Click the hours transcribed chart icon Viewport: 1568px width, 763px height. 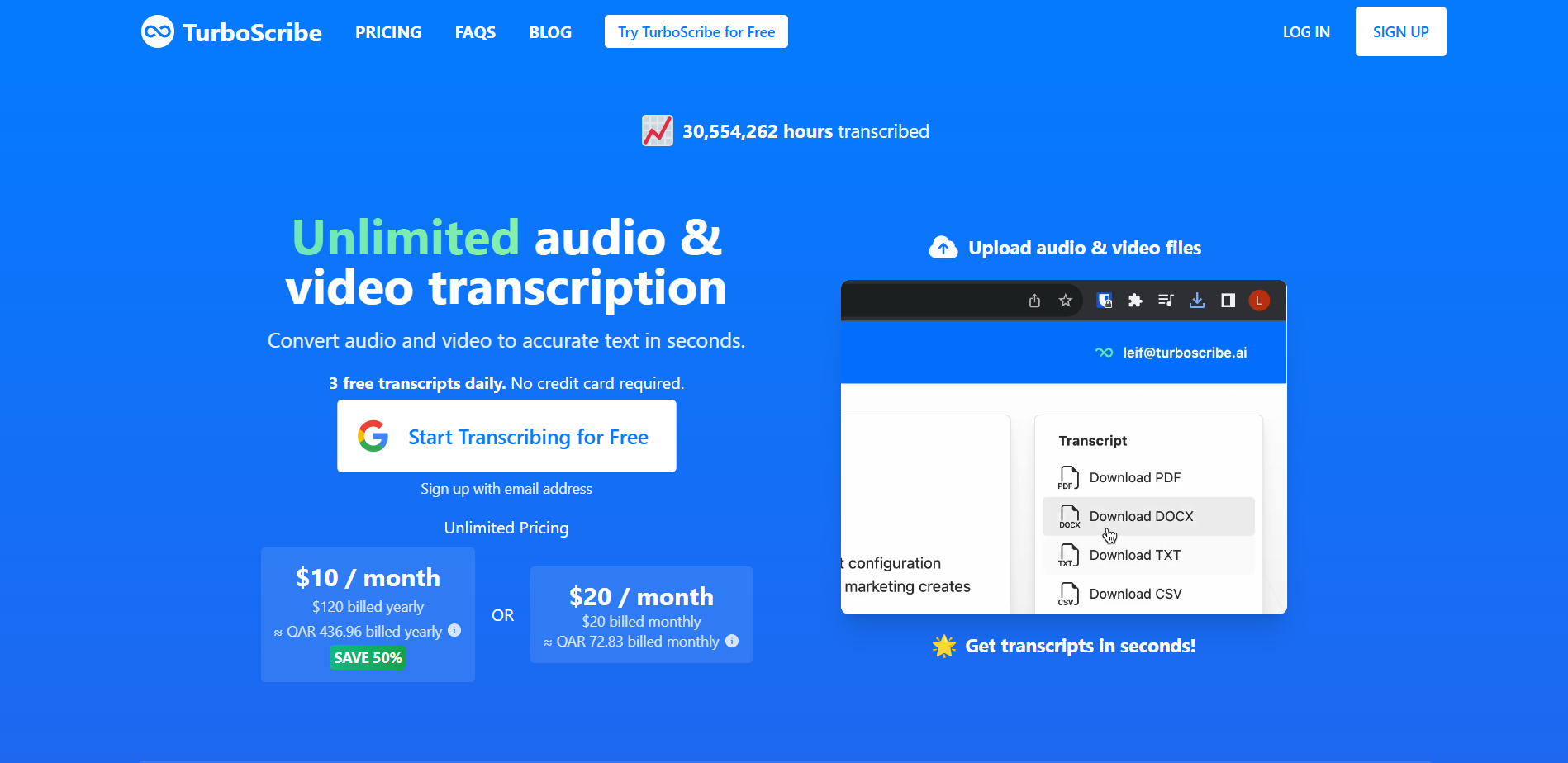tap(658, 130)
